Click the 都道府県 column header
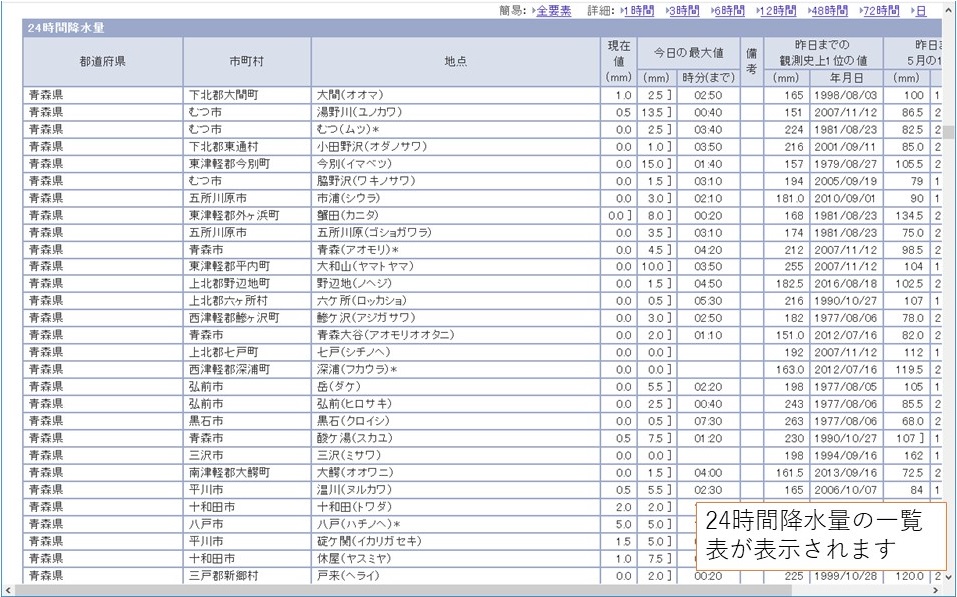Image resolution: width=957 pixels, height=597 pixels. pyautogui.click(x=103, y=61)
